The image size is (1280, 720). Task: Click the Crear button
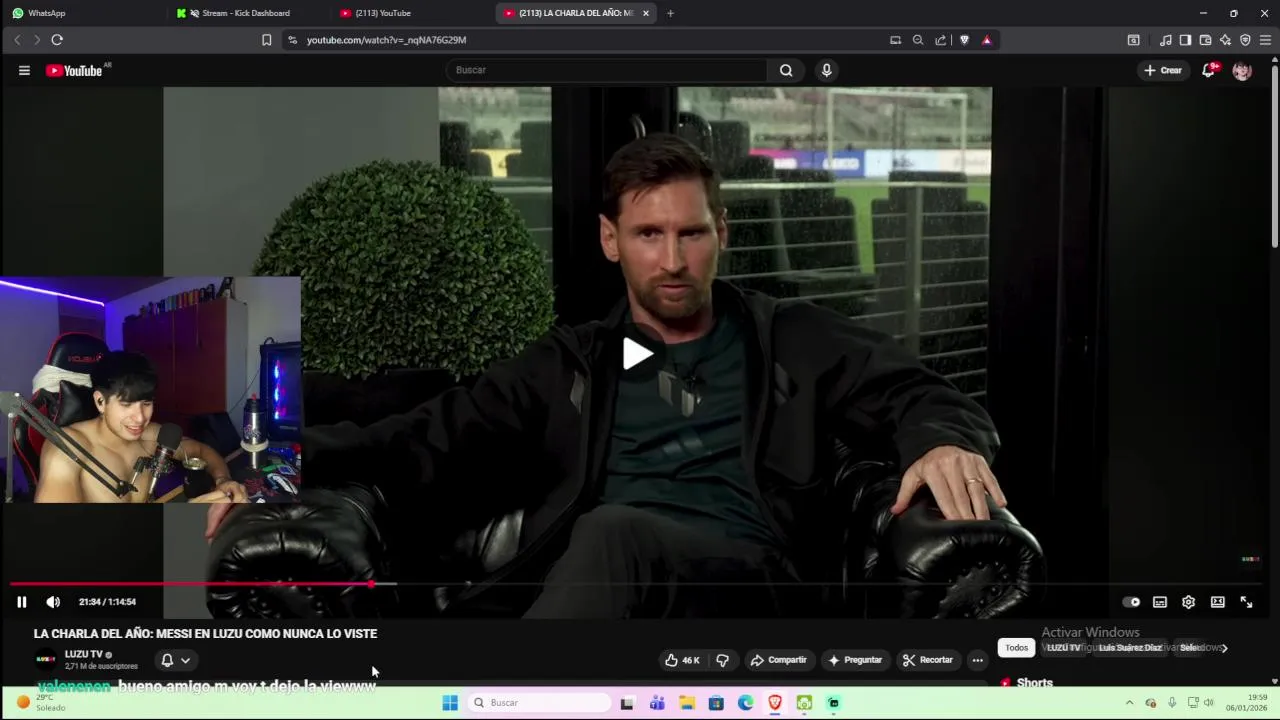click(x=1163, y=70)
